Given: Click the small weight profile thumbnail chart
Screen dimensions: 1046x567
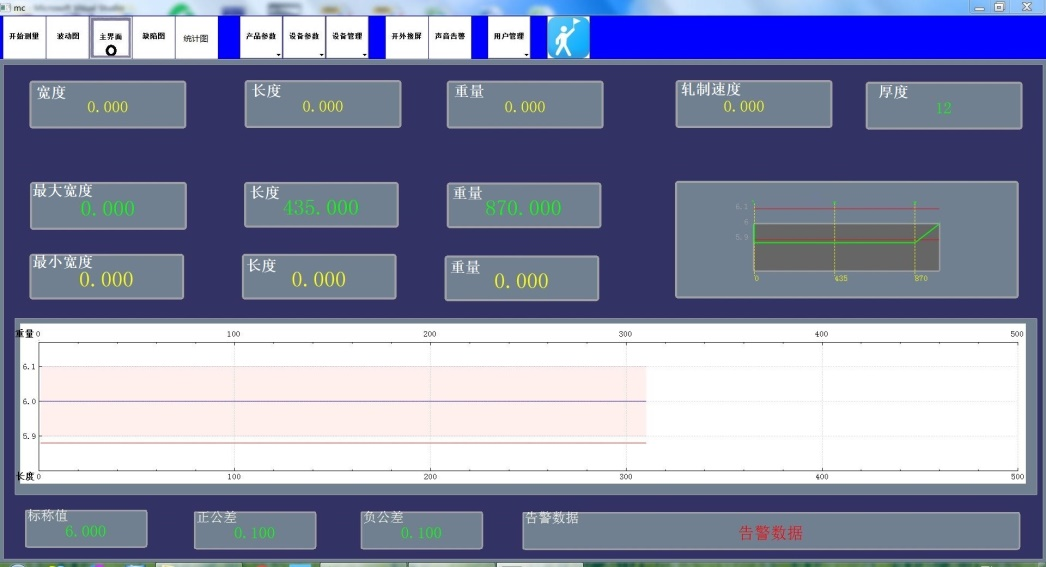Looking at the screenshot, I should pyautogui.click(x=846, y=239).
